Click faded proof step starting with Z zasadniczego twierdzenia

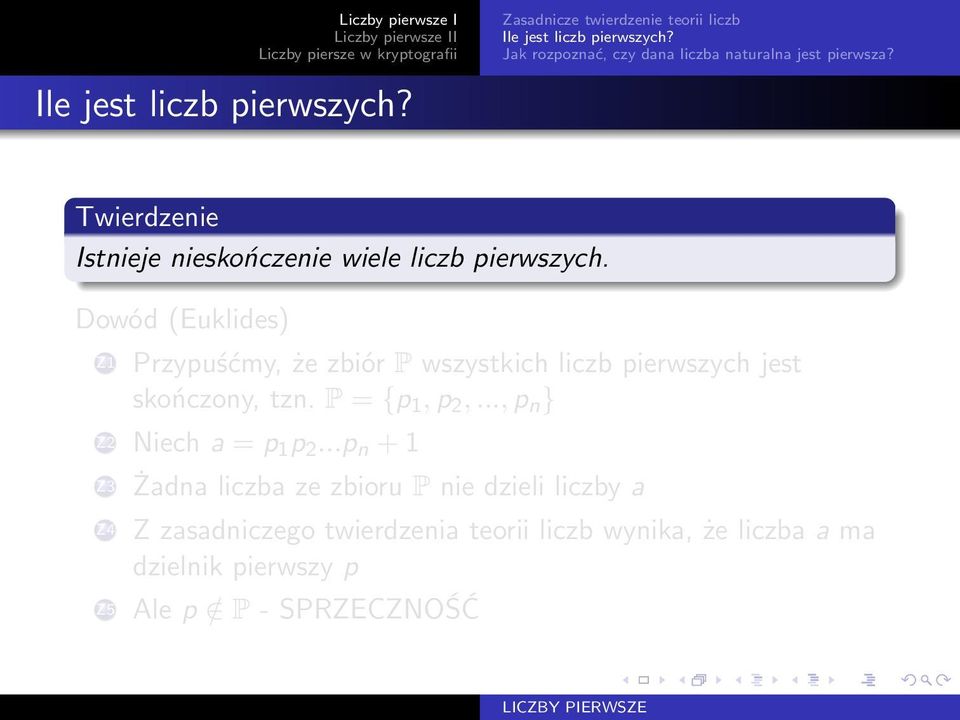504,548
